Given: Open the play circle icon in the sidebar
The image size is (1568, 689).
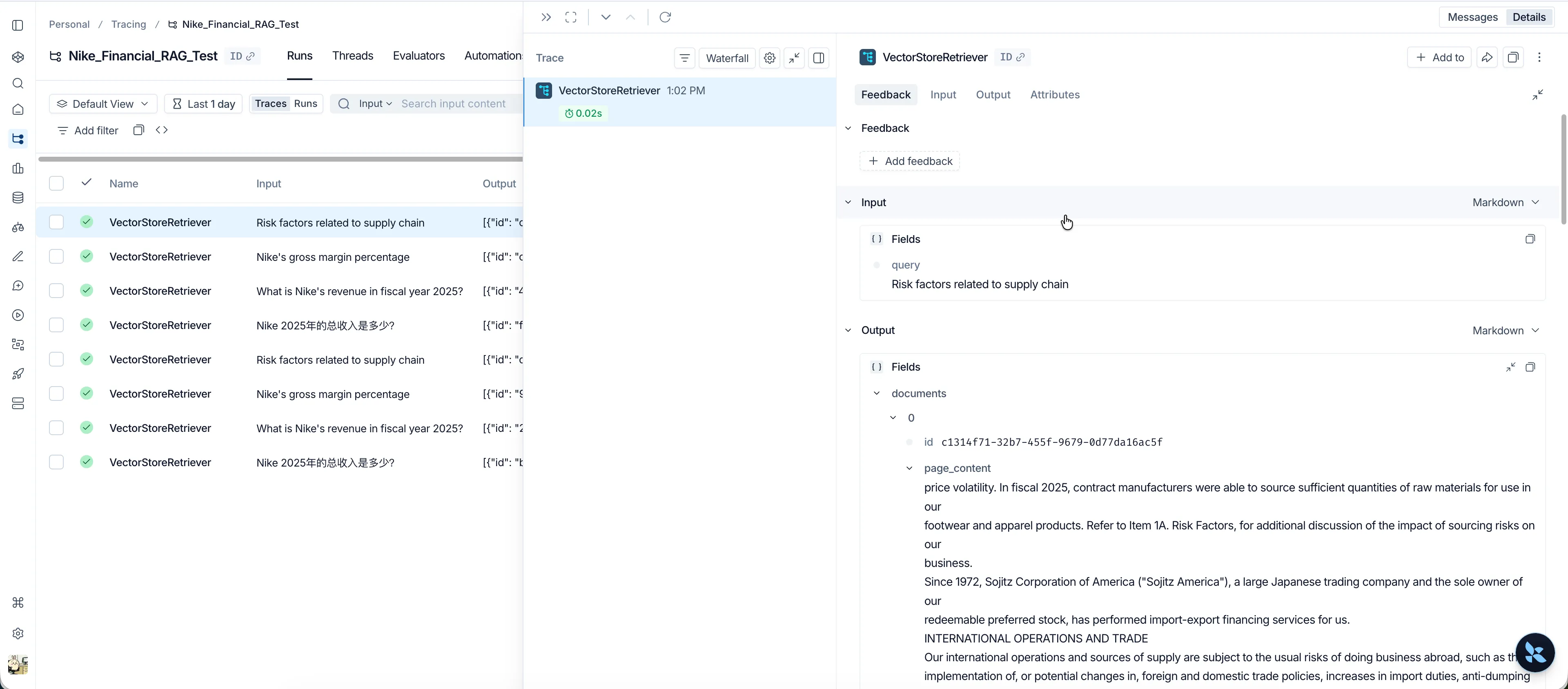Looking at the screenshot, I should (18, 315).
